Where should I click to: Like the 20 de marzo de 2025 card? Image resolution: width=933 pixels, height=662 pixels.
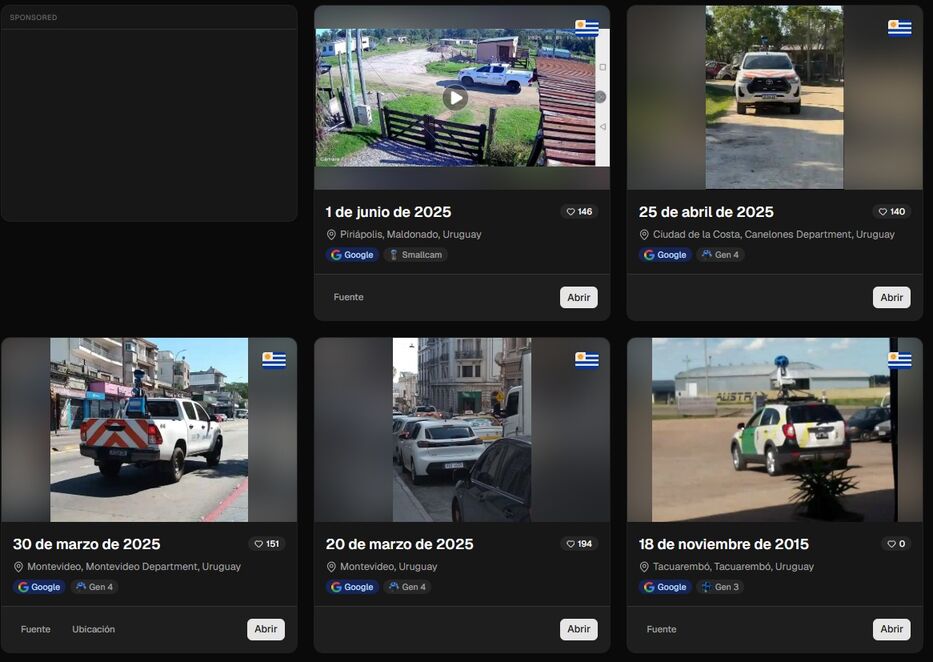coord(579,544)
